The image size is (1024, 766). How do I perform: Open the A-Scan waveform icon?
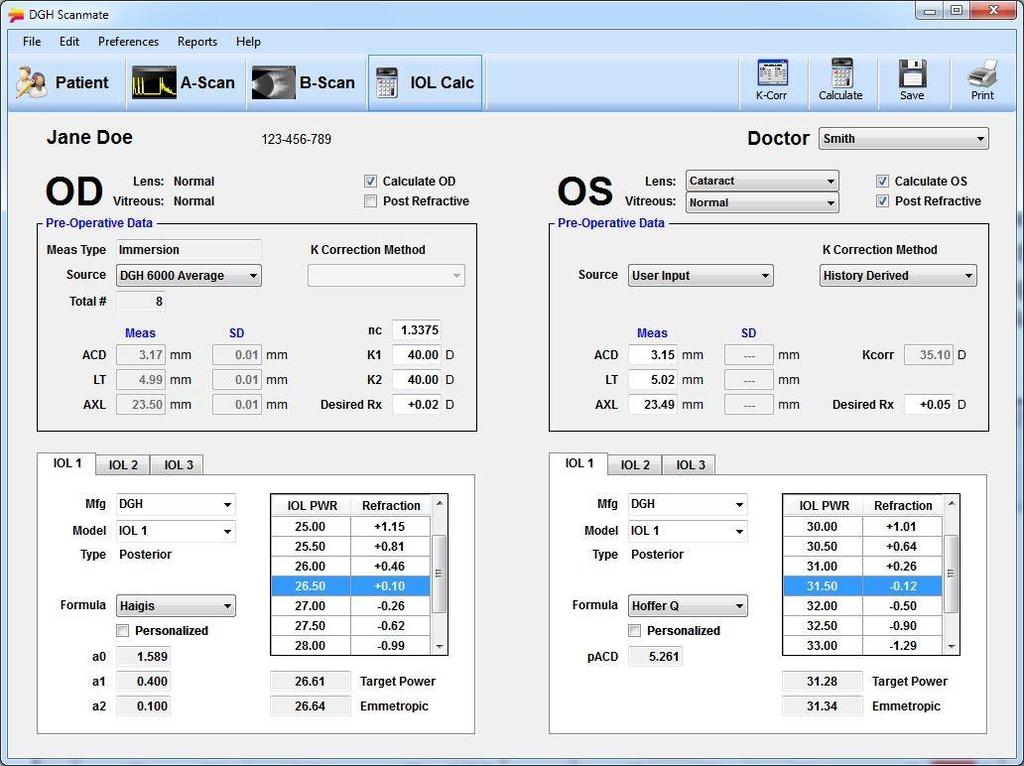click(x=153, y=82)
